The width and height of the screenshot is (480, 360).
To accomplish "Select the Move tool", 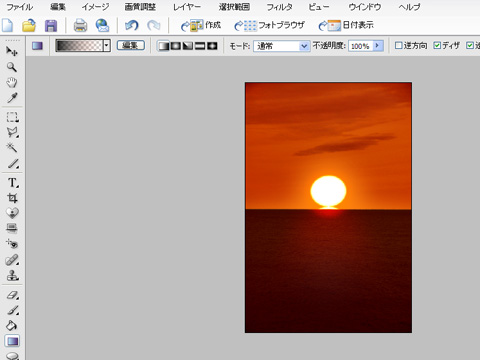I will pyautogui.click(x=12, y=51).
